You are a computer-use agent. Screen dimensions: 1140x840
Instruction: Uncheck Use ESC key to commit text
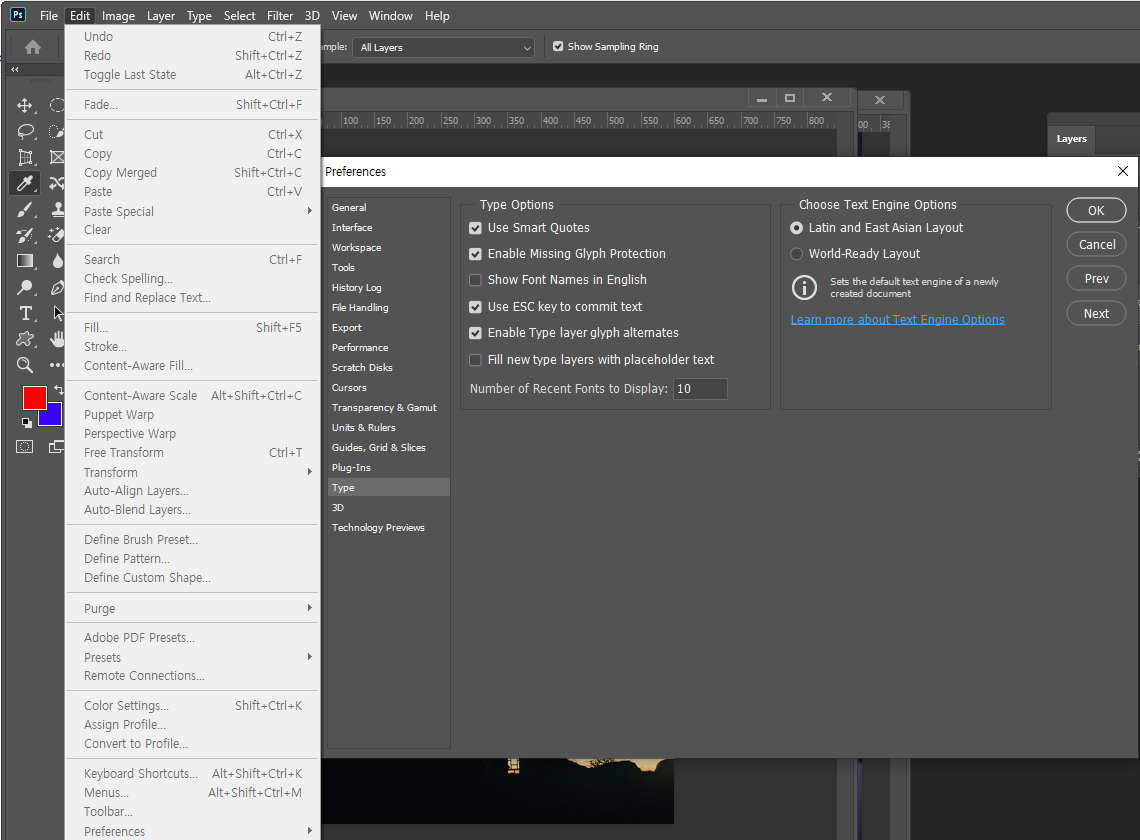click(x=475, y=307)
